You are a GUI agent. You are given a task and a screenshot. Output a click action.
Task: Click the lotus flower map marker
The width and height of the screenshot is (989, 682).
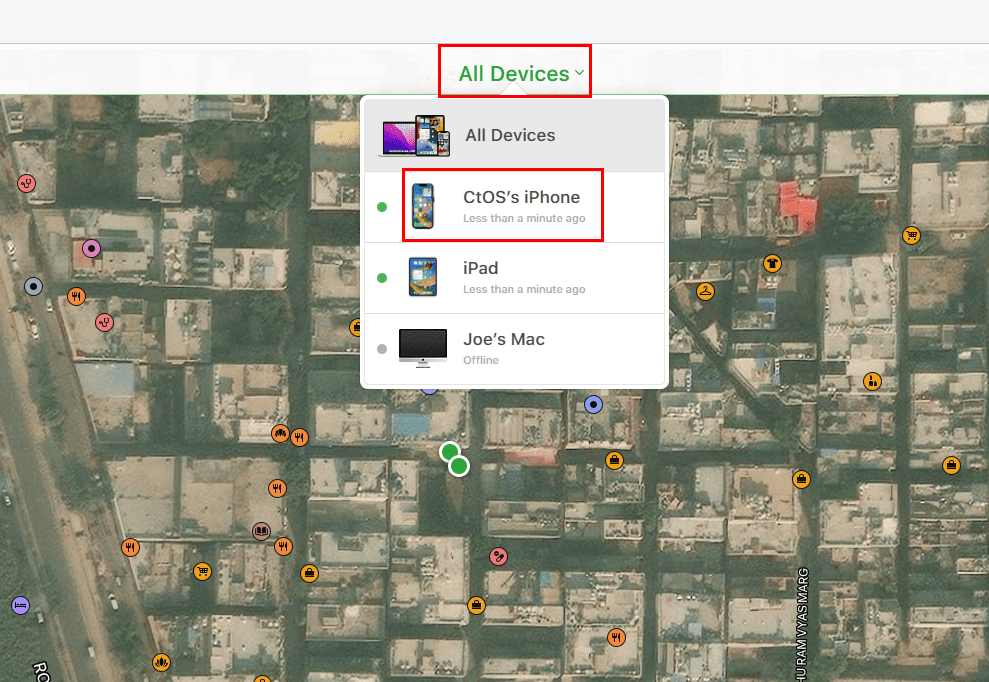(161, 662)
